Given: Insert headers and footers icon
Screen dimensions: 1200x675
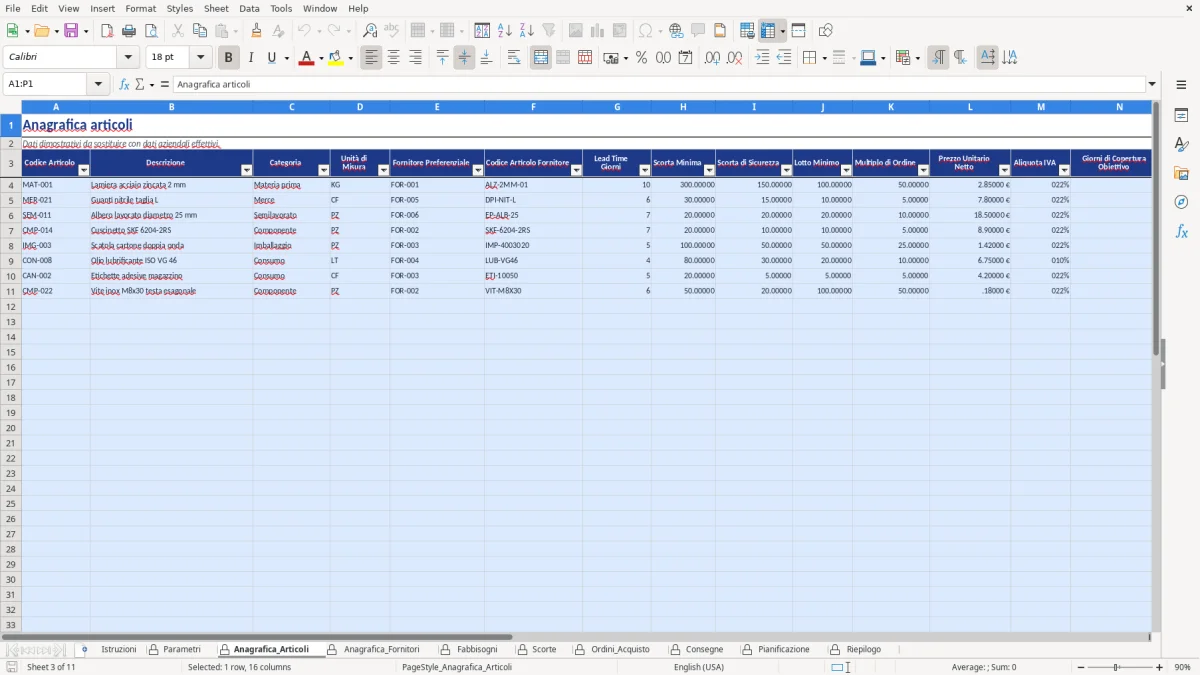Looking at the screenshot, I should [x=720, y=31].
